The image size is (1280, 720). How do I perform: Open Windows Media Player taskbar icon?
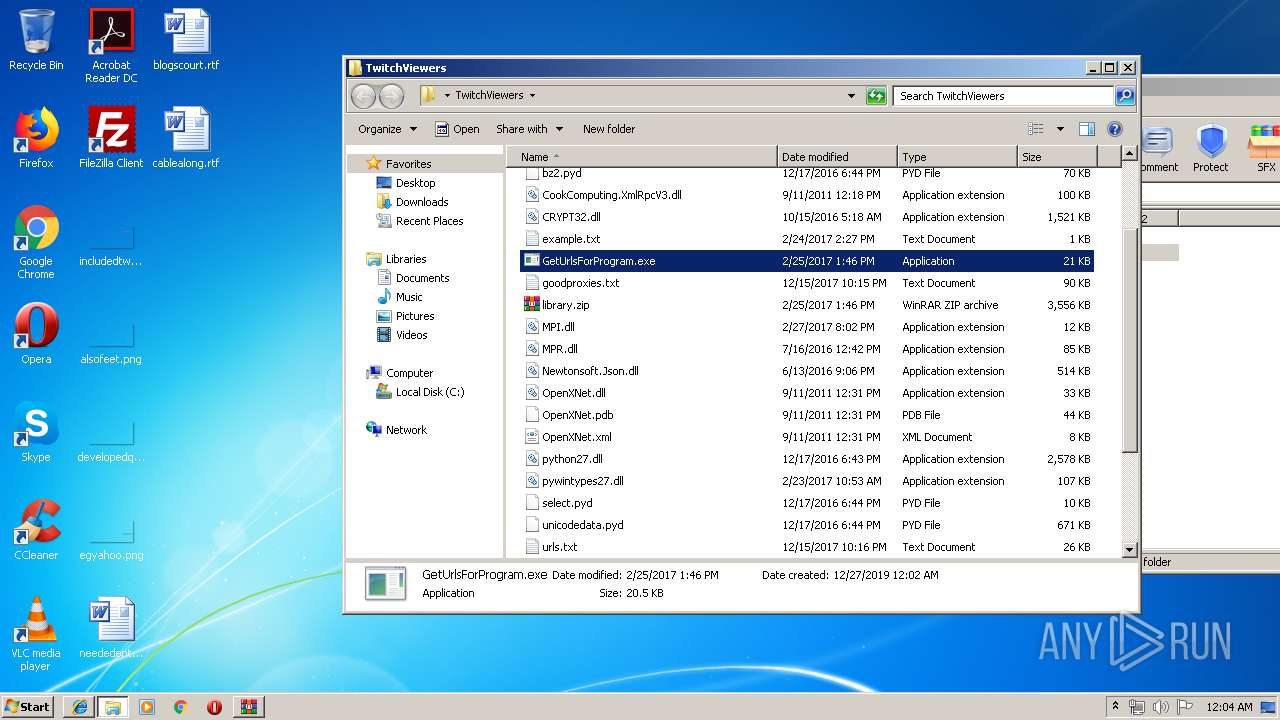[147, 707]
